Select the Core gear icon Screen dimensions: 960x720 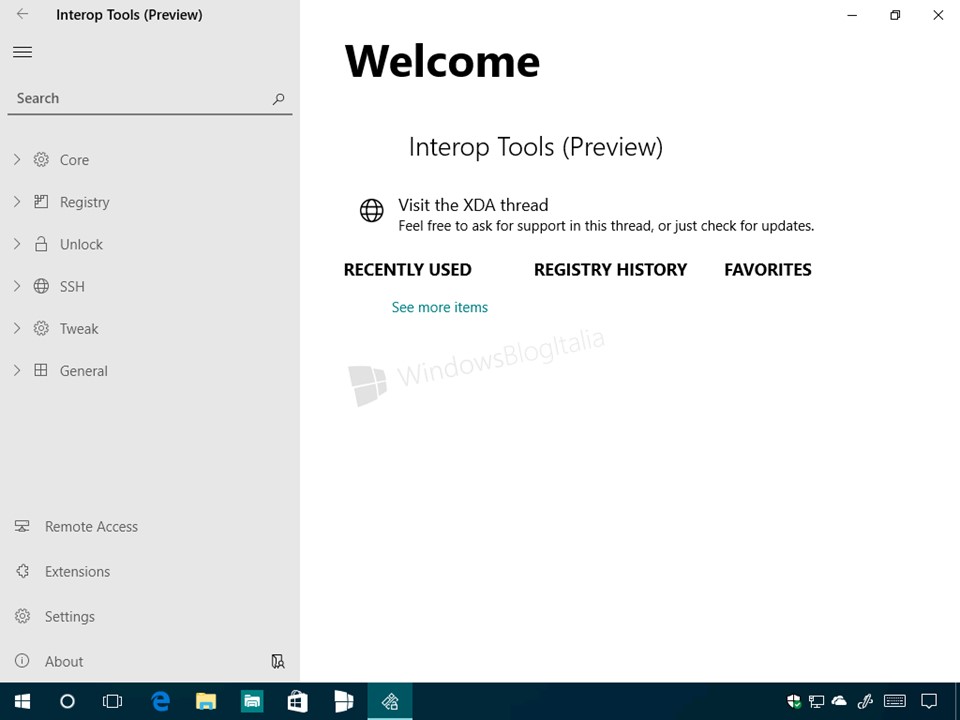click(x=41, y=160)
